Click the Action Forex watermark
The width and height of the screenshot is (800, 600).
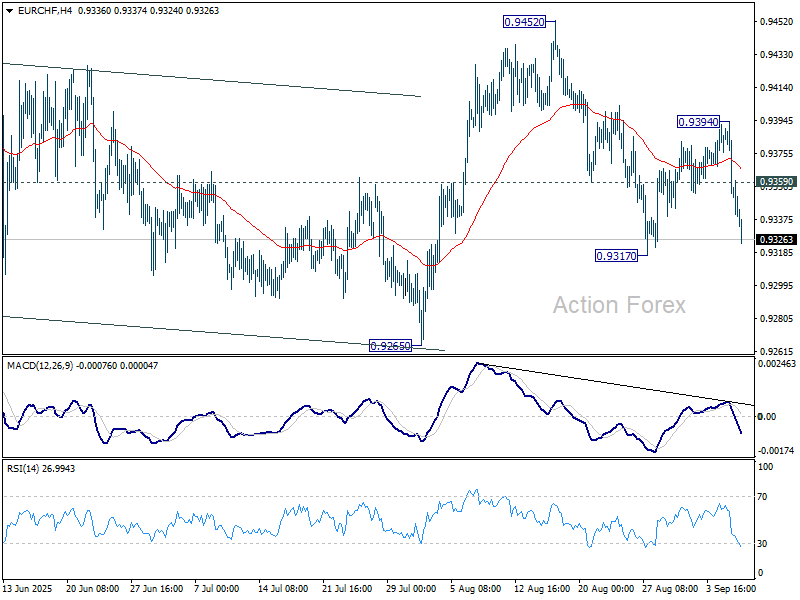point(619,305)
